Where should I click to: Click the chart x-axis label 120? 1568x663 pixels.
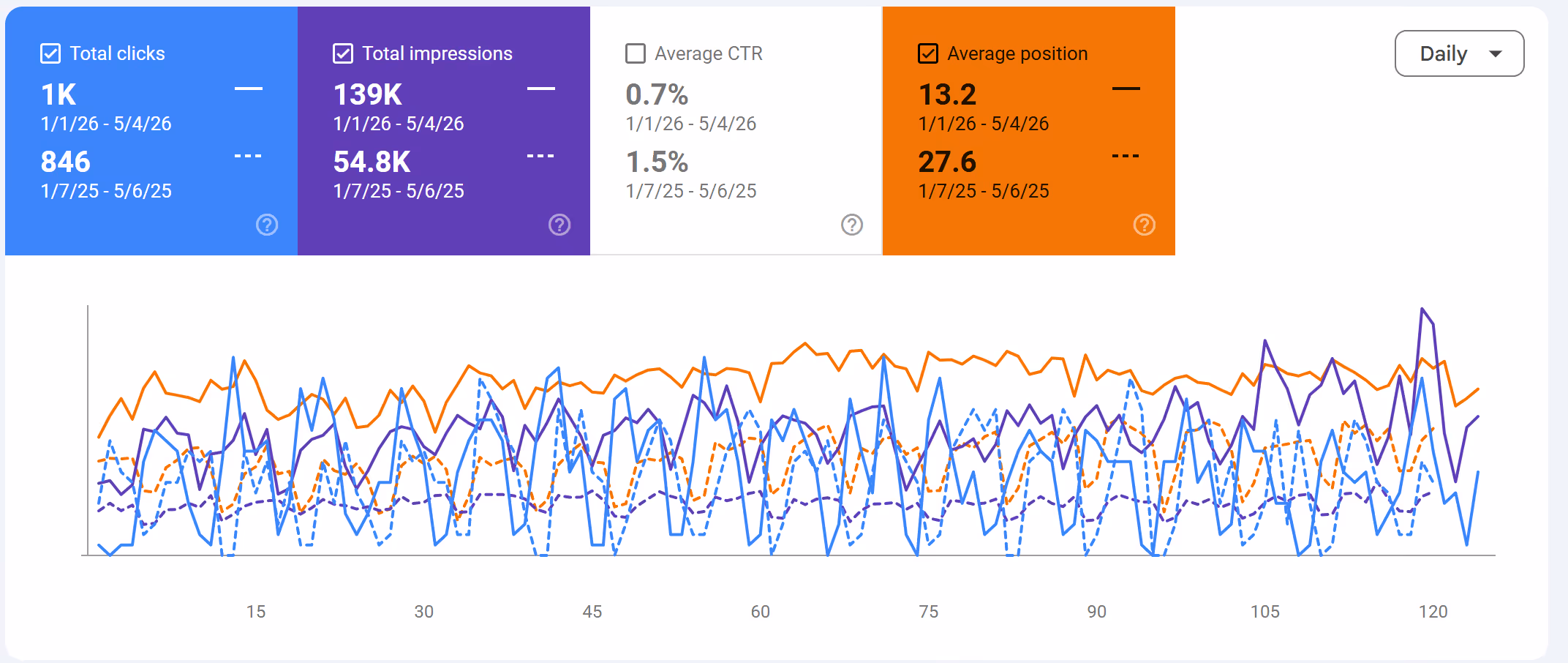pos(1433,612)
